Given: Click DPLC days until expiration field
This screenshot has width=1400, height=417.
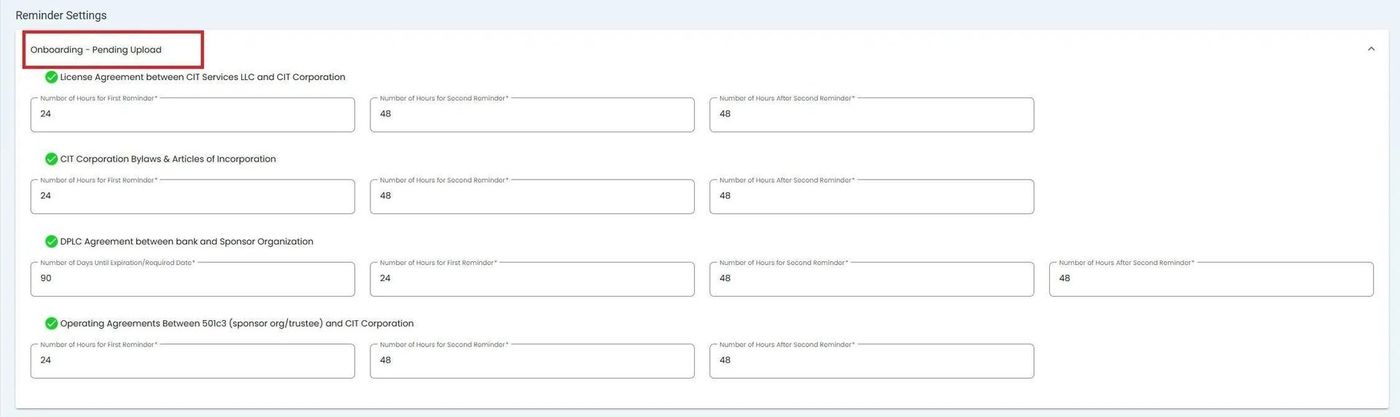Looking at the screenshot, I should 192,279.
